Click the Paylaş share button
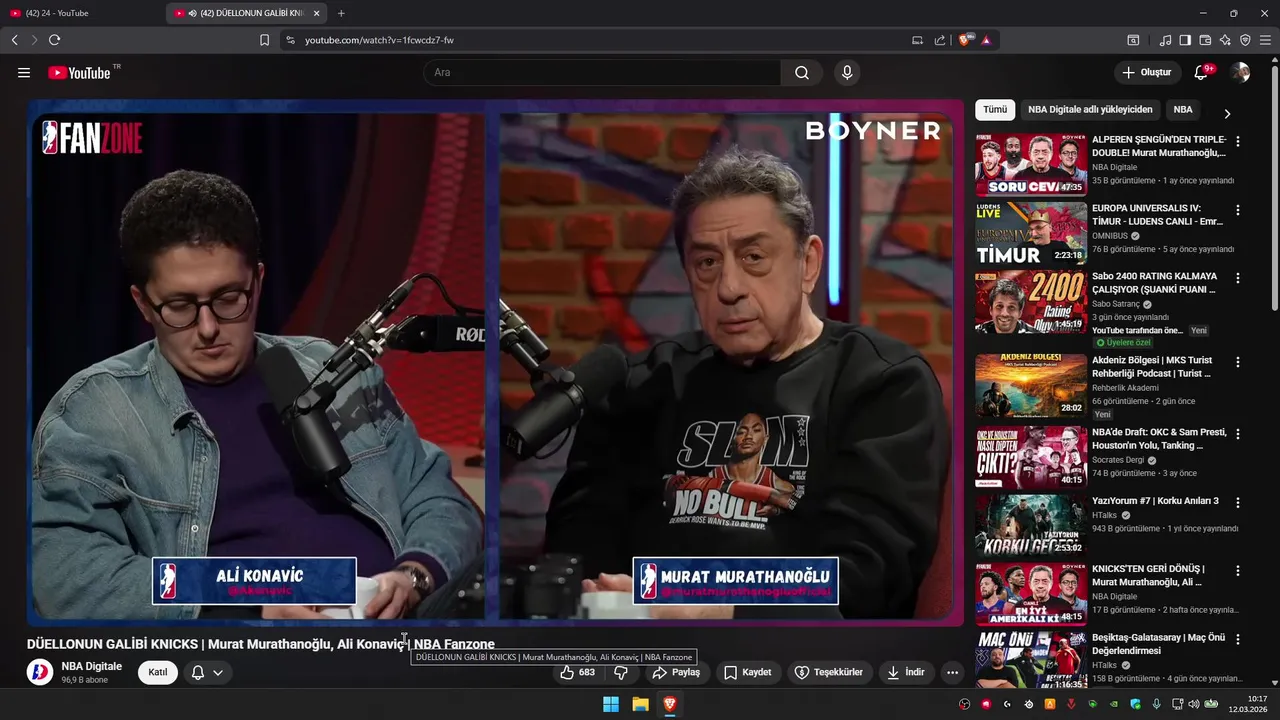Viewport: 1280px width, 720px height. tap(676, 672)
